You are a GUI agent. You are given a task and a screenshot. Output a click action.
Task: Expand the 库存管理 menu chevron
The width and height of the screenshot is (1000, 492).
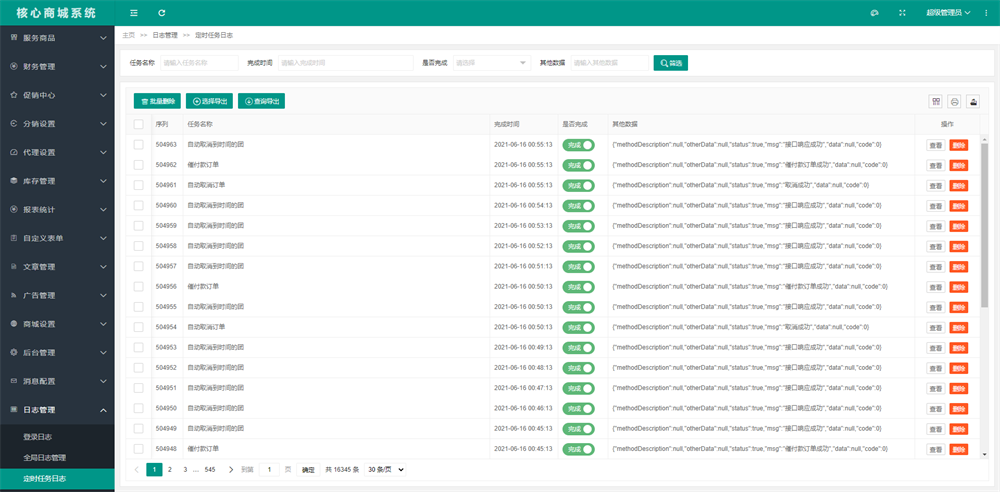tap(103, 181)
